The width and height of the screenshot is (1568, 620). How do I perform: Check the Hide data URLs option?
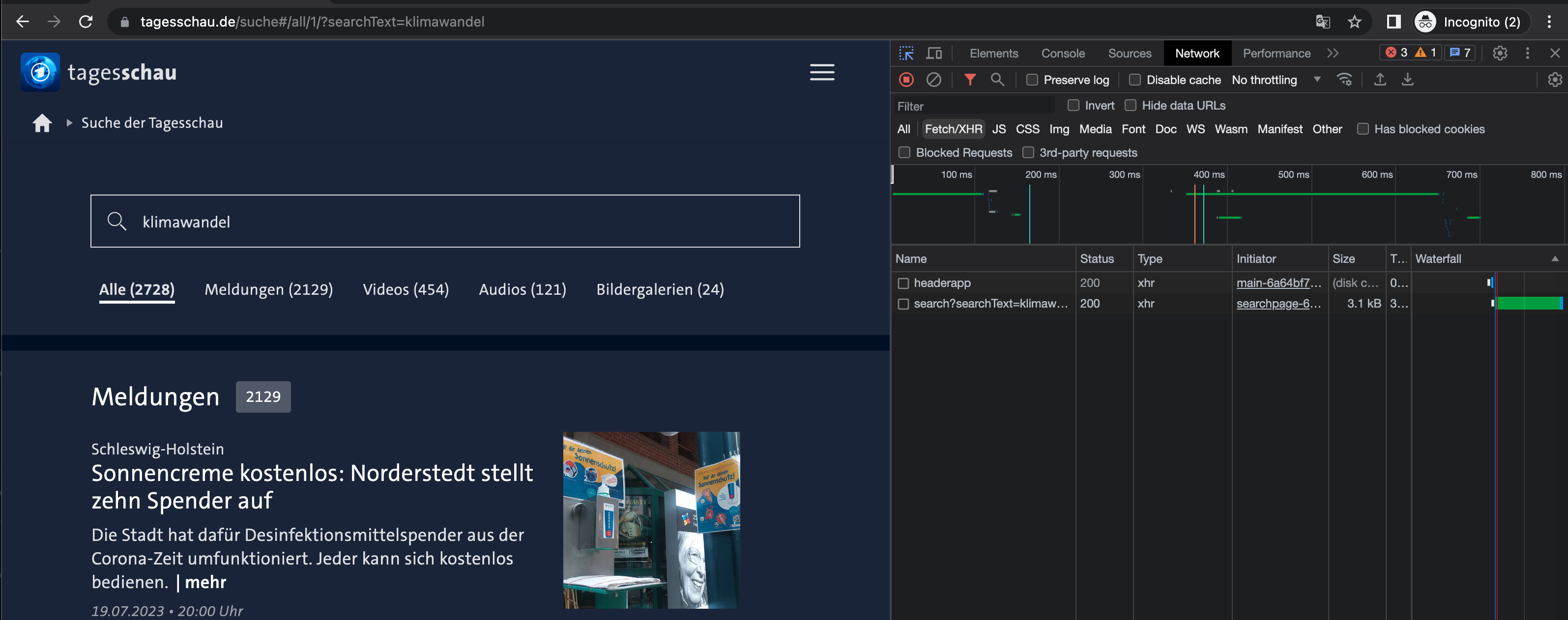click(1131, 105)
